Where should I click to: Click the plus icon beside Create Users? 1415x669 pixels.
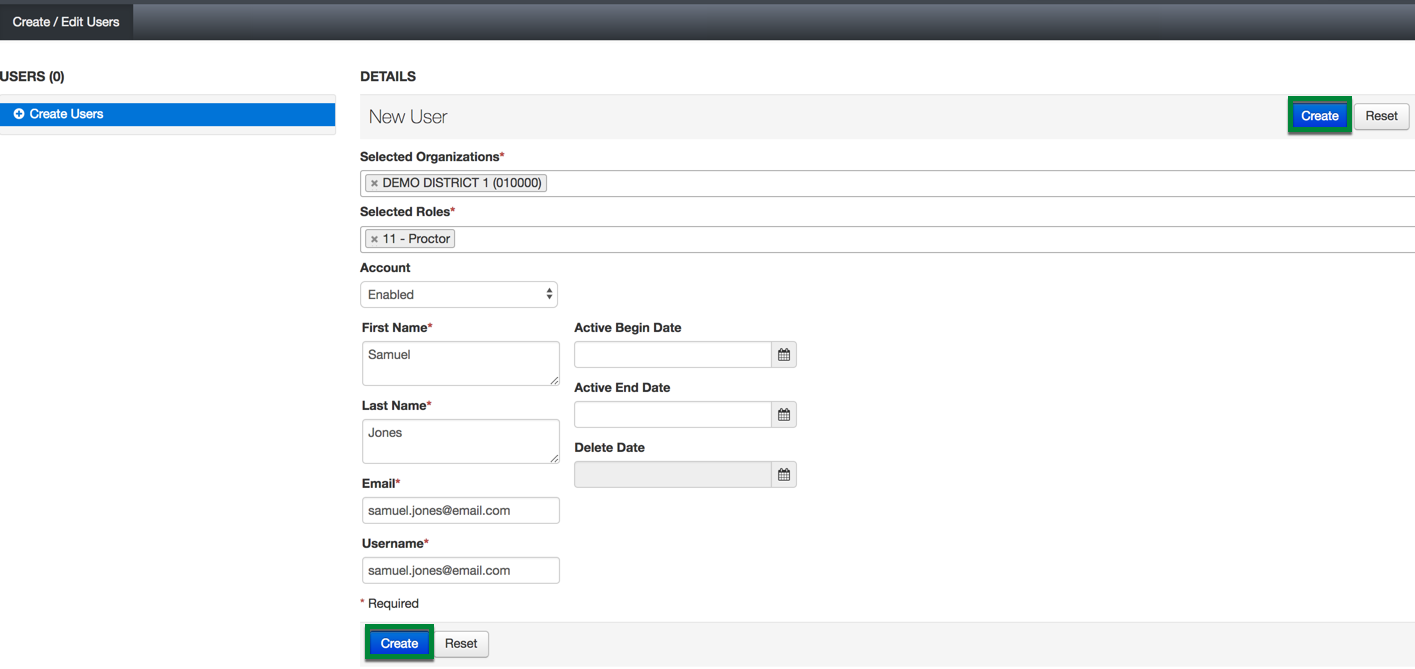pos(19,115)
